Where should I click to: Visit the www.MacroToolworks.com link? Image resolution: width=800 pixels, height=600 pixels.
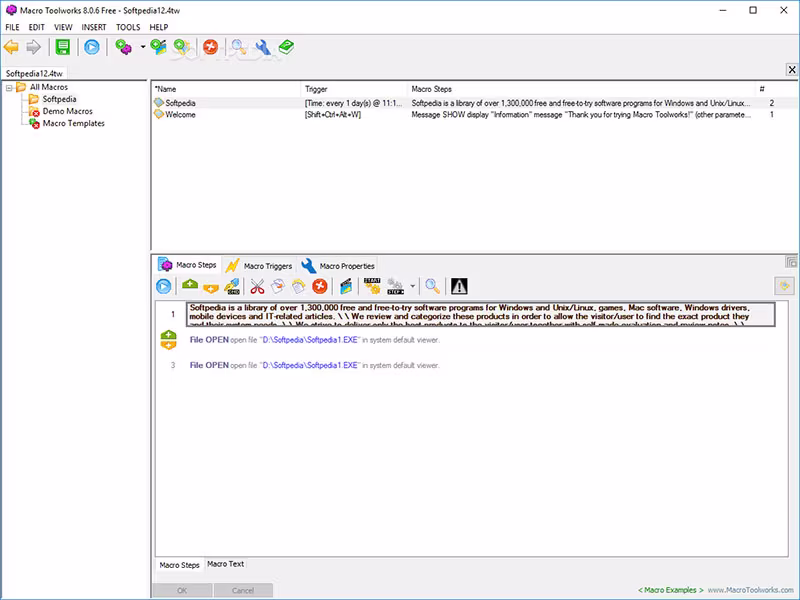tap(750, 590)
